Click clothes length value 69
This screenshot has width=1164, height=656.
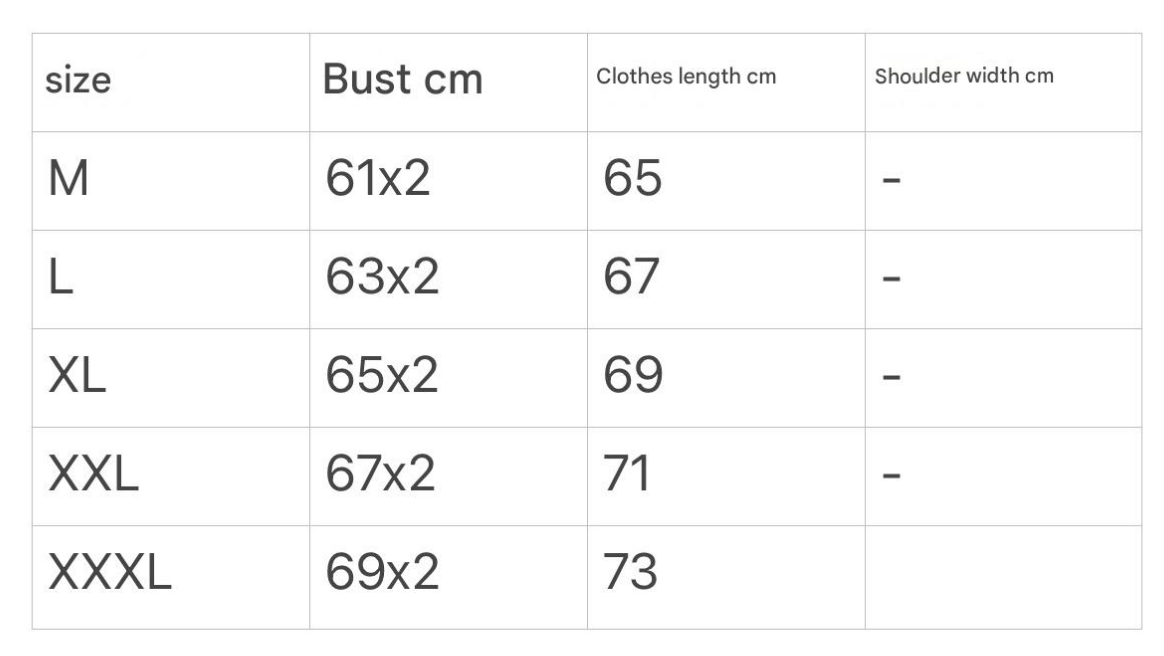(632, 376)
